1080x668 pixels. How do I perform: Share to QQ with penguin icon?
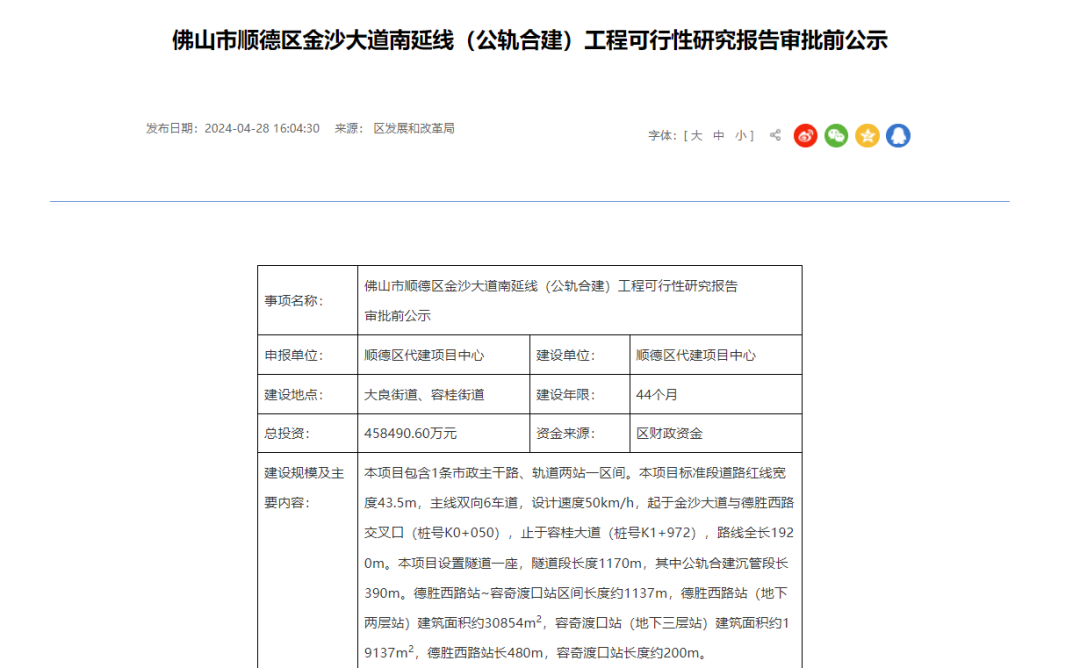[898, 136]
